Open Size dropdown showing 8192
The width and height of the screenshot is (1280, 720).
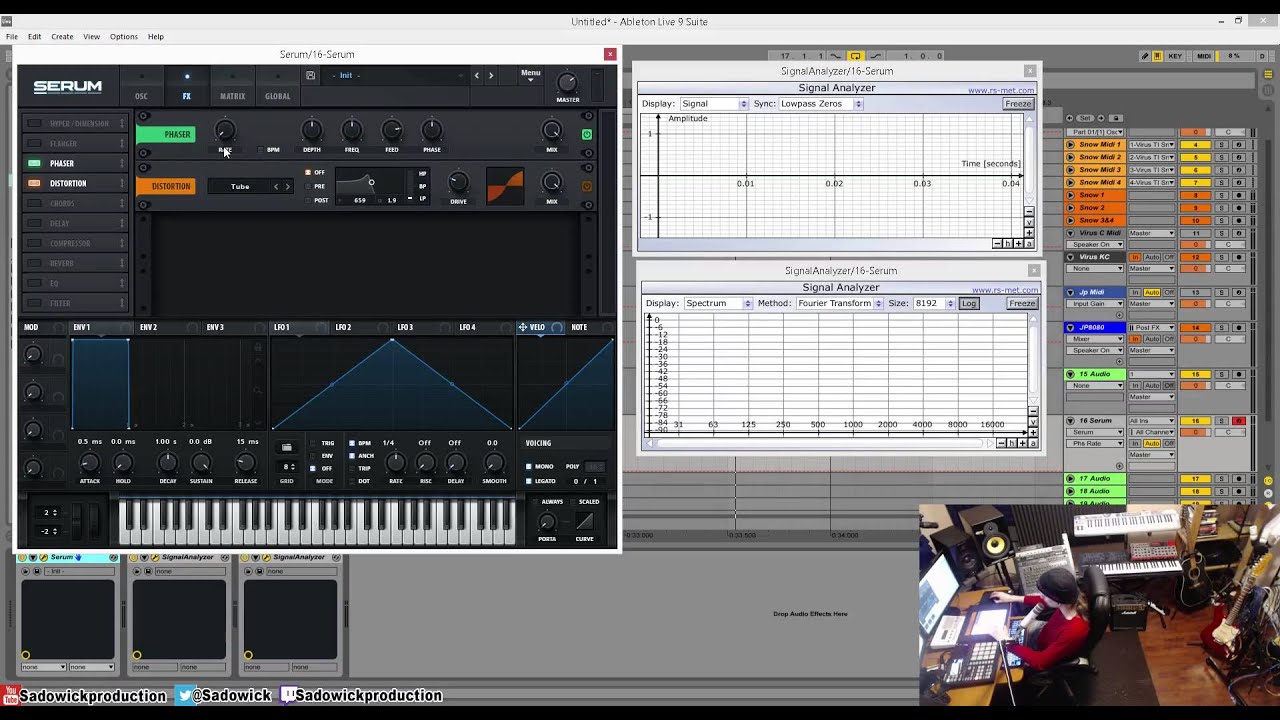pos(934,303)
